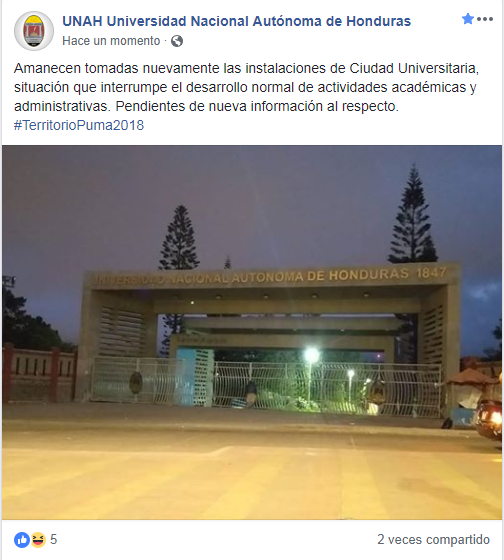View the list of 5 reactions

point(54,539)
